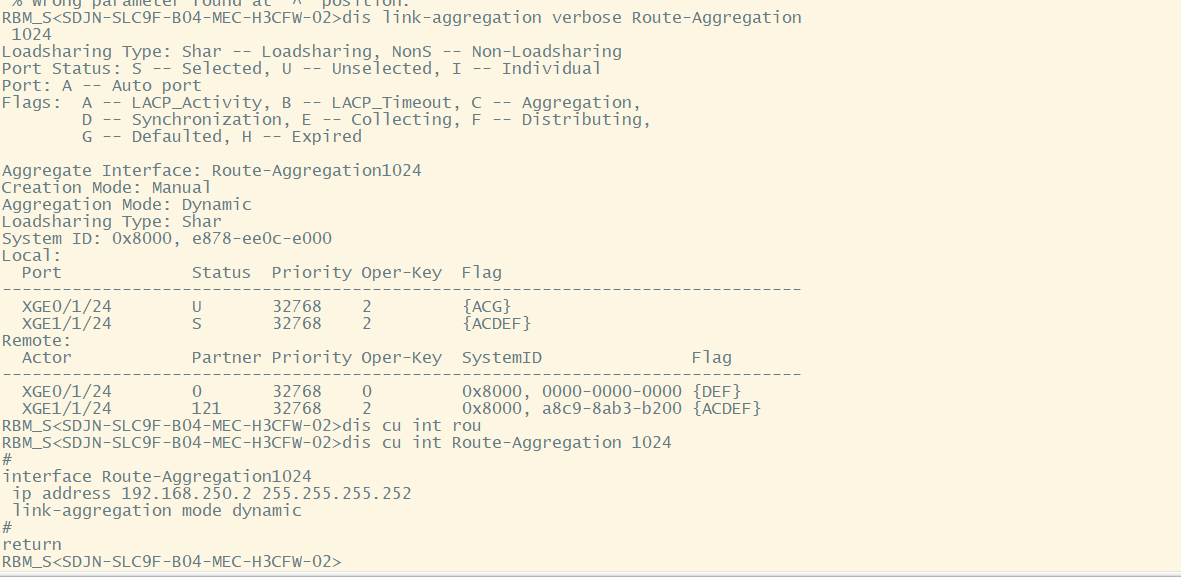1181x581 pixels.
Task: Click the "Aggregate Interface: Route-Aggregation1024" line
Action: (x=211, y=171)
